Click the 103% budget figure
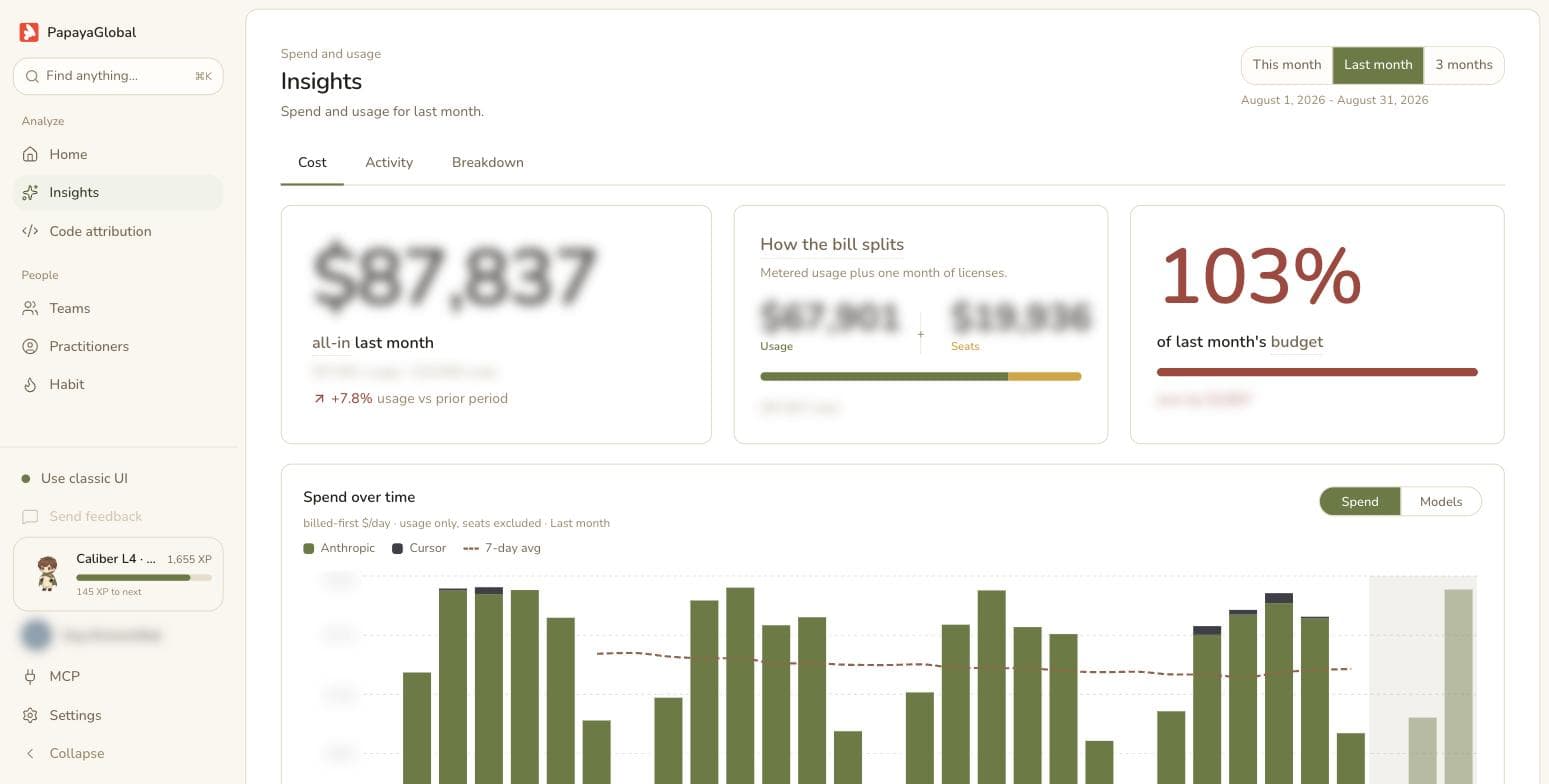Viewport: 1549px width, 784px height. click(1260, 276)
